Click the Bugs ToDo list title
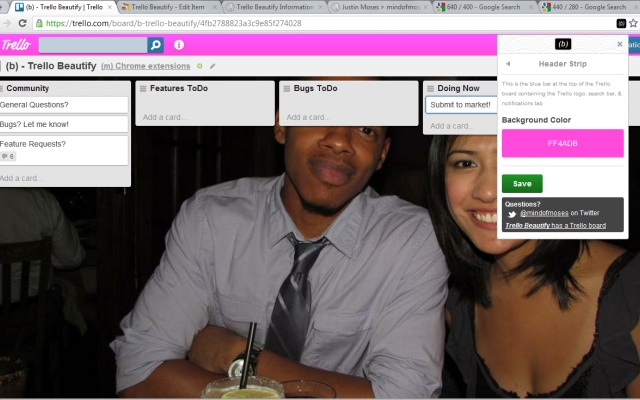Screen dimensions: 640x400 [316, 88]
